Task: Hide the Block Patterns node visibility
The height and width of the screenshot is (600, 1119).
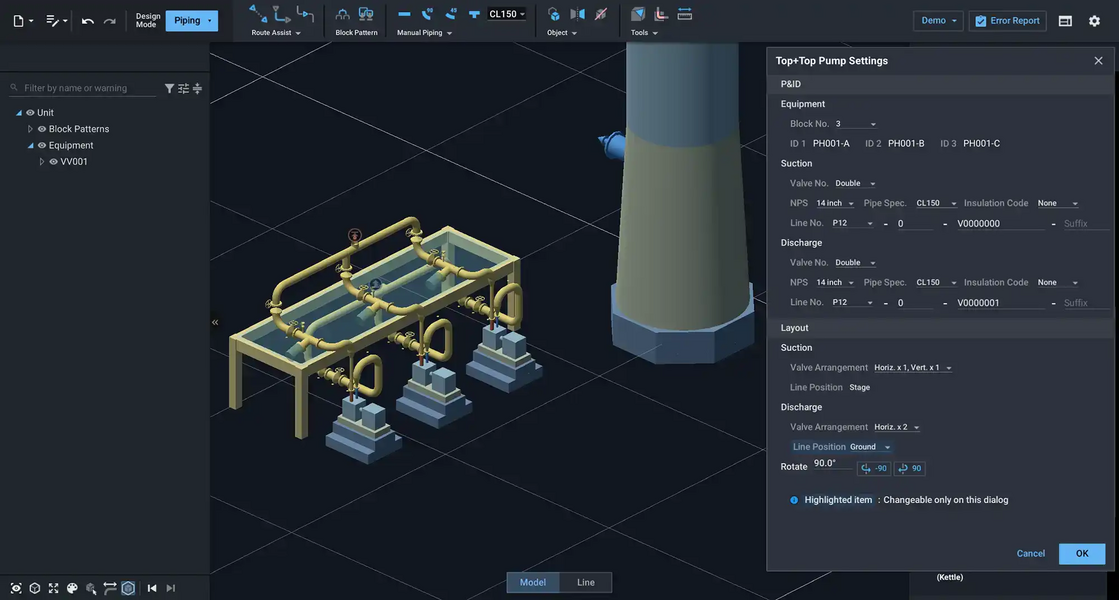Action: (x=42, y=129)
